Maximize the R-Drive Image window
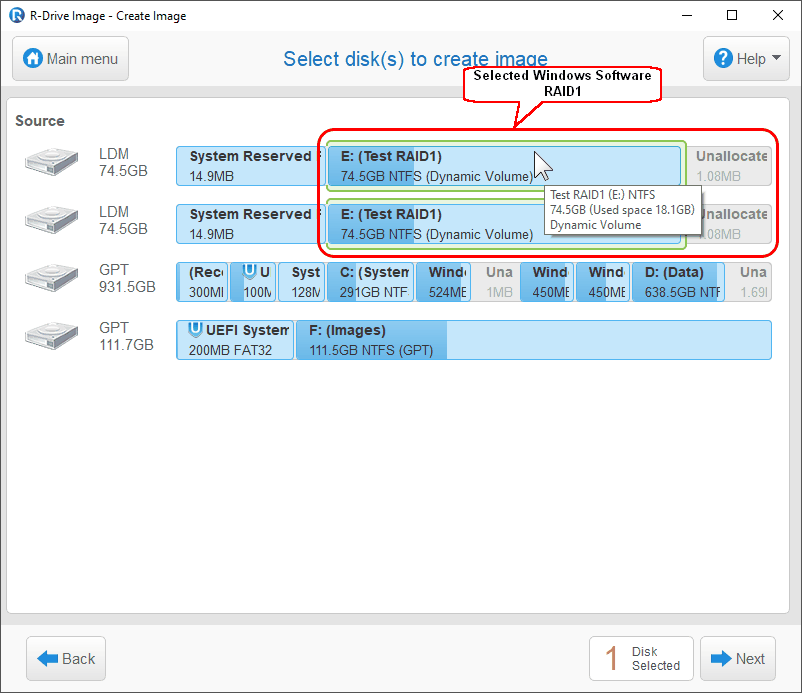Image resolution: width=802 pixels, height=693 pixels. pyautogui.click(x=732, y=15)
